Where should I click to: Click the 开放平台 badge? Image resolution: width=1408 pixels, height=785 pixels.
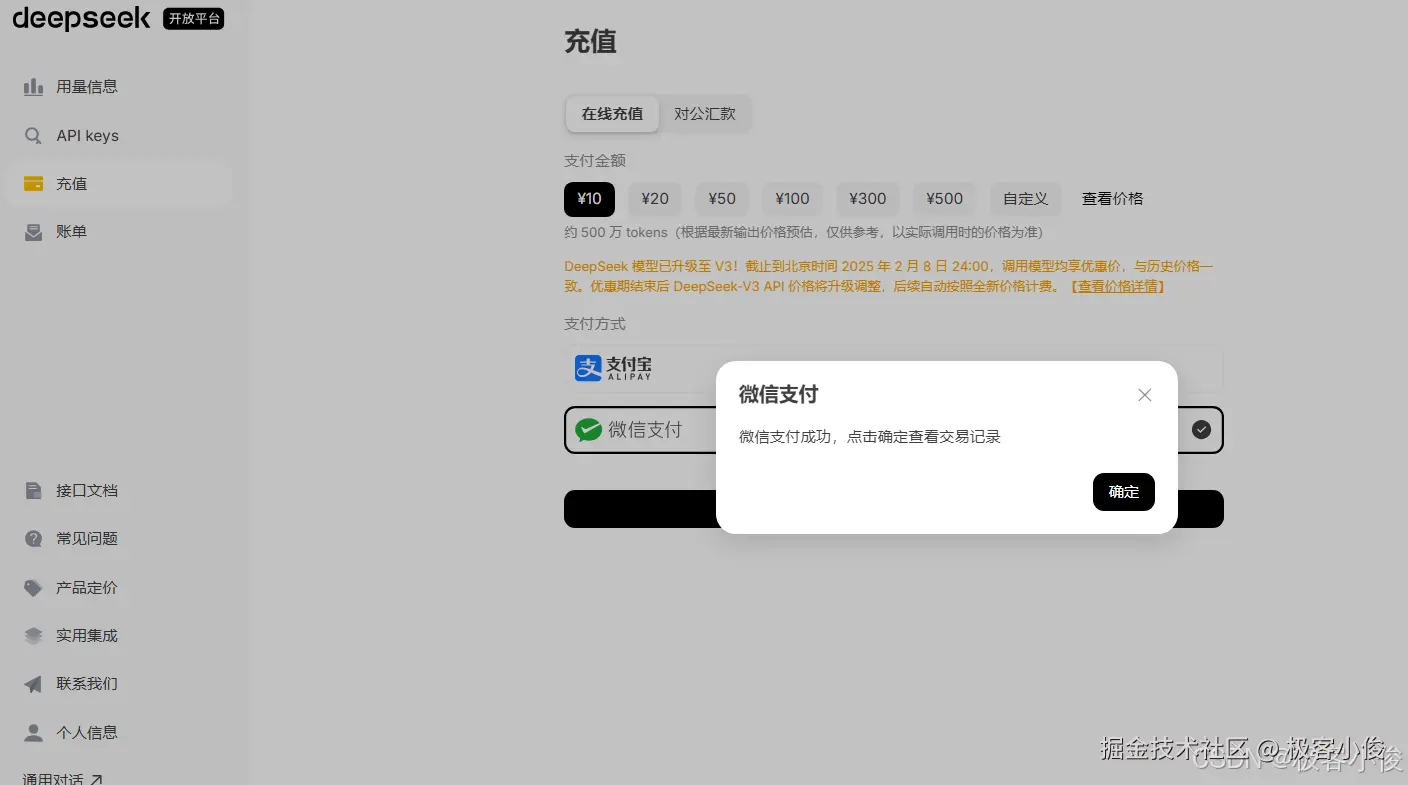(x=193, y=18)
